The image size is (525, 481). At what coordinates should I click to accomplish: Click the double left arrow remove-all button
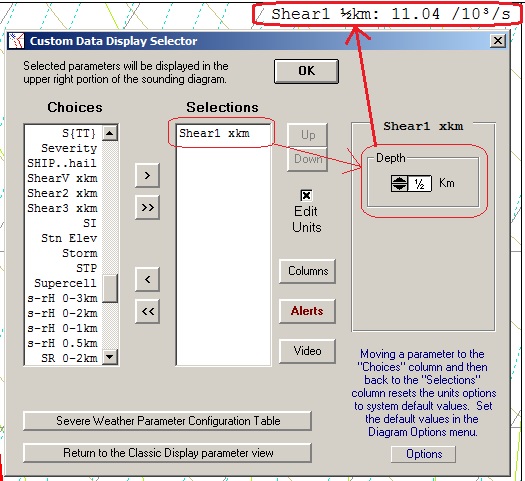147,311
